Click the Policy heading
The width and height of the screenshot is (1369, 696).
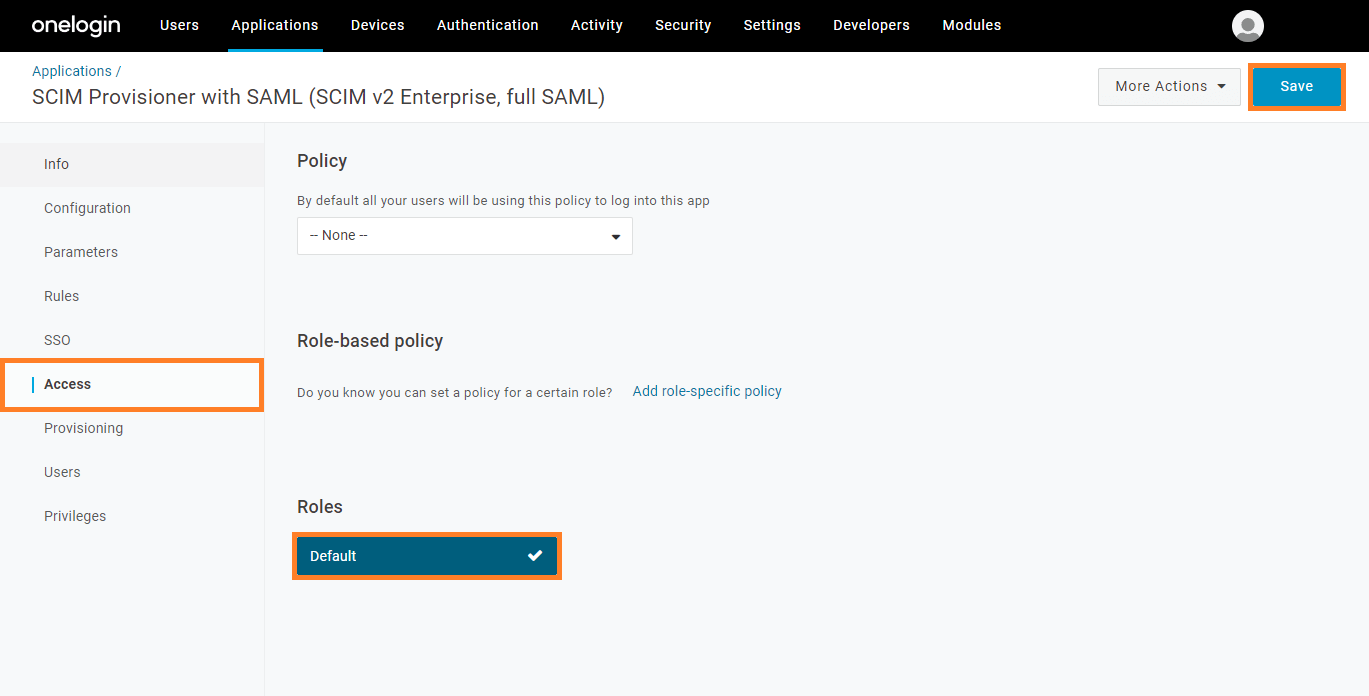[322, 161]
